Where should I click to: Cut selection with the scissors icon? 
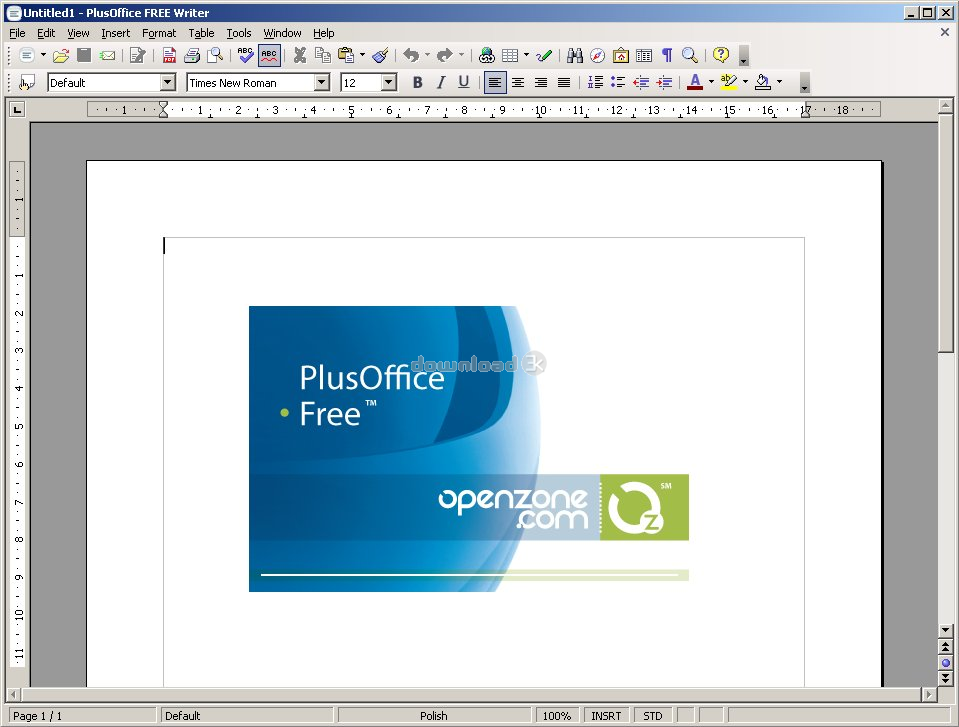pyautogui.click(x=300, y=56)
